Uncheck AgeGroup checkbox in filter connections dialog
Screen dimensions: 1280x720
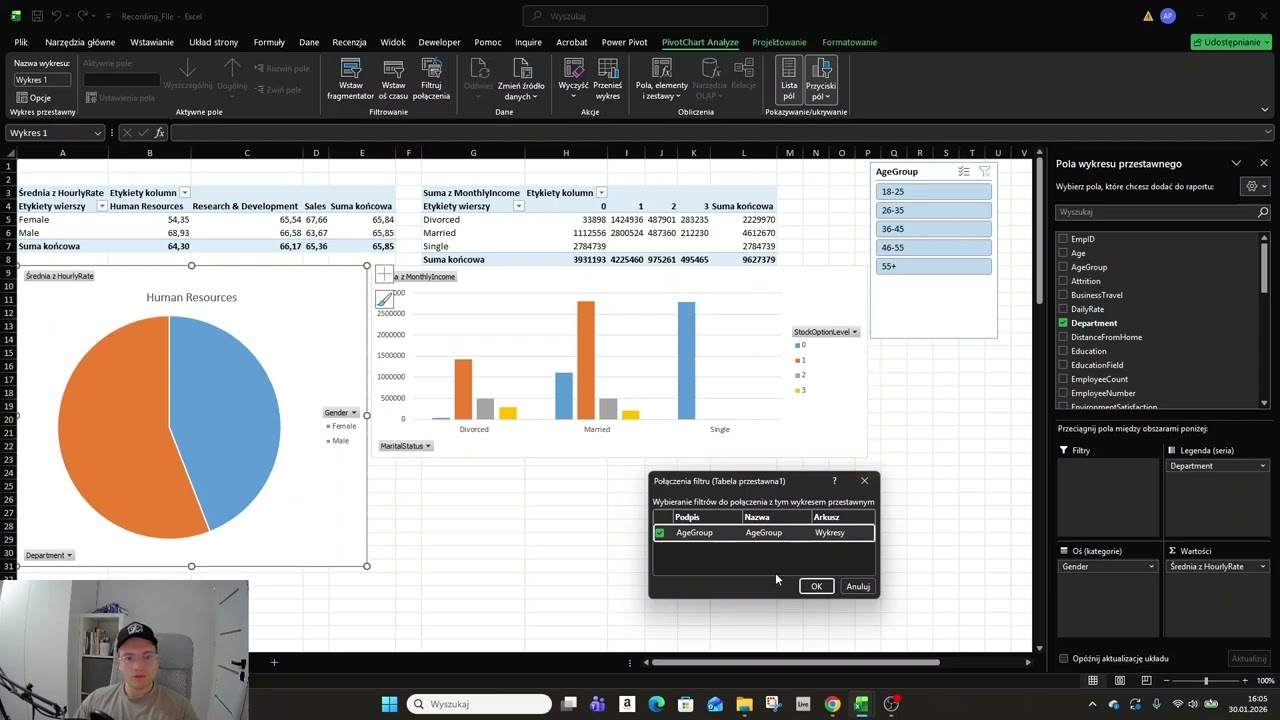(x=660, y=533)
